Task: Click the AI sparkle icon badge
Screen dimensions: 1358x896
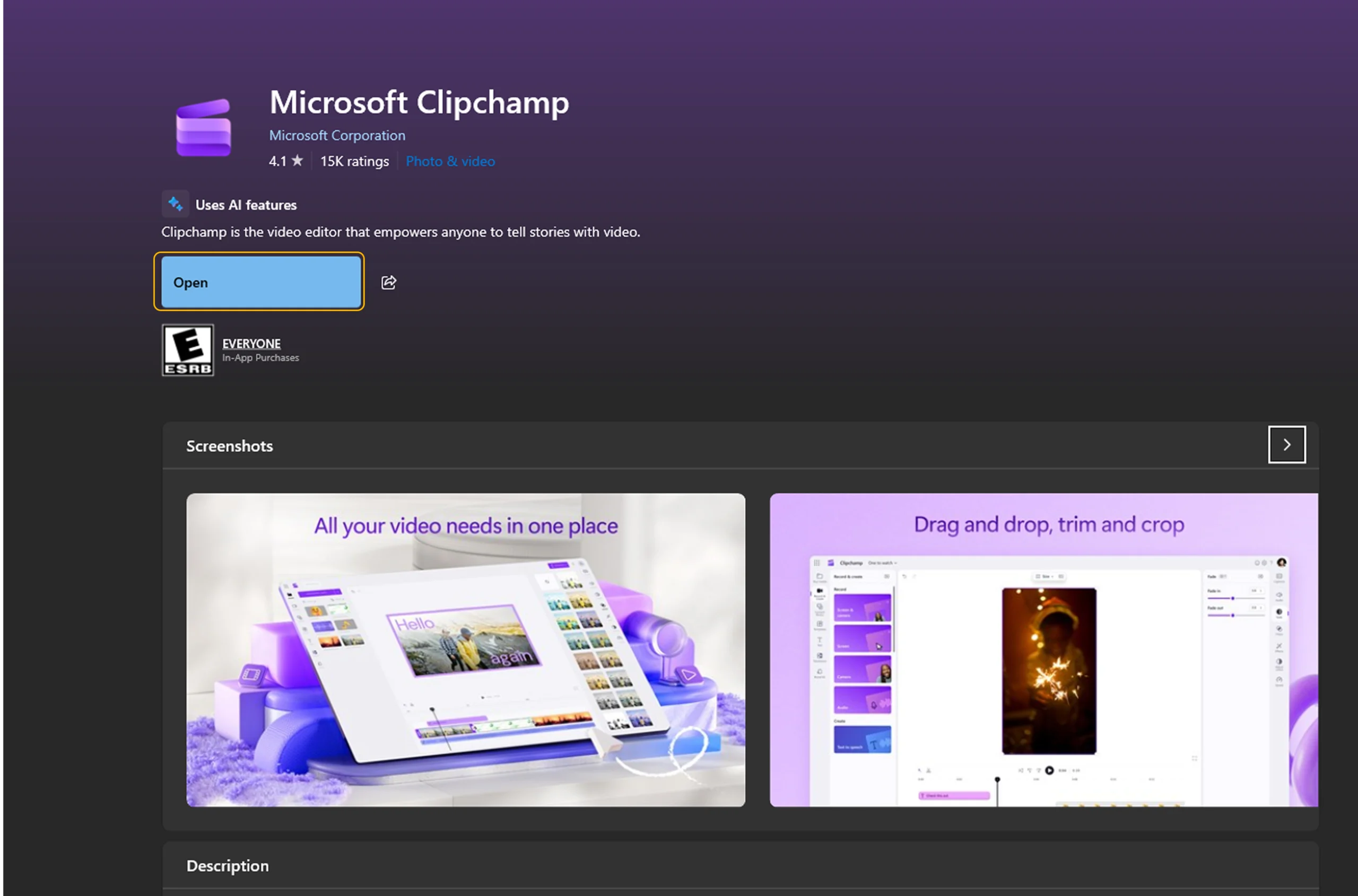Action: tap(176, 204)
